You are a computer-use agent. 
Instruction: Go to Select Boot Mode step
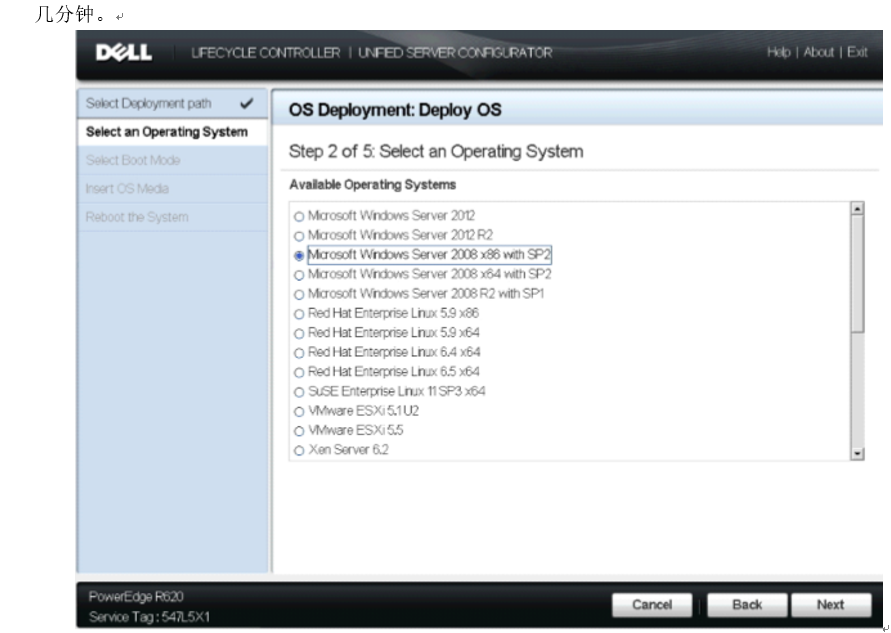(172, 160)
